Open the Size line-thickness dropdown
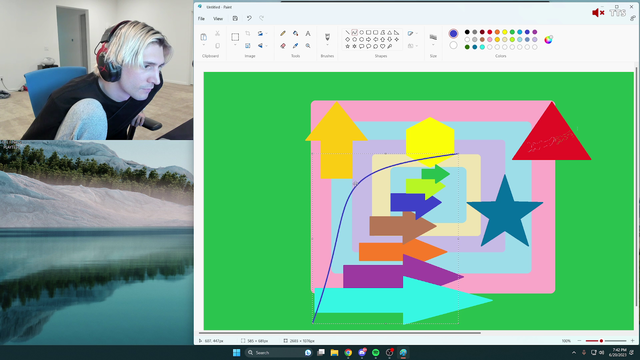This screenshot has height=360, width=640. tap(433, 45)
